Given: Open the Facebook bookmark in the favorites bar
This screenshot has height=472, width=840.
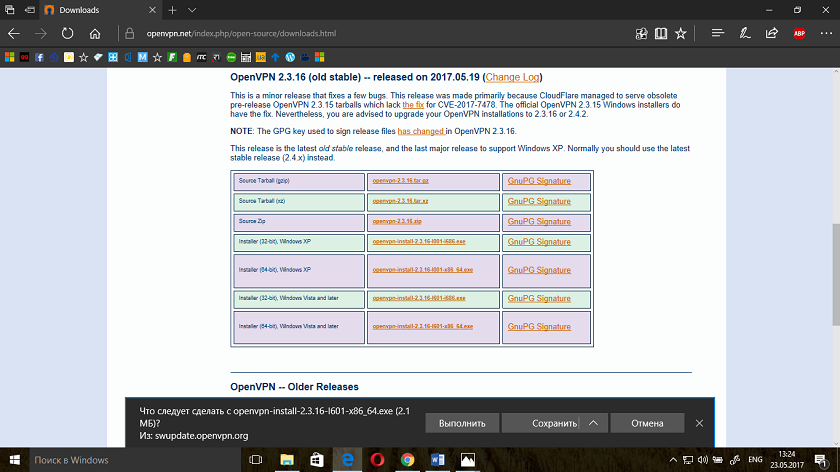Looking at the screenshot, I should (x=39, y=57).
